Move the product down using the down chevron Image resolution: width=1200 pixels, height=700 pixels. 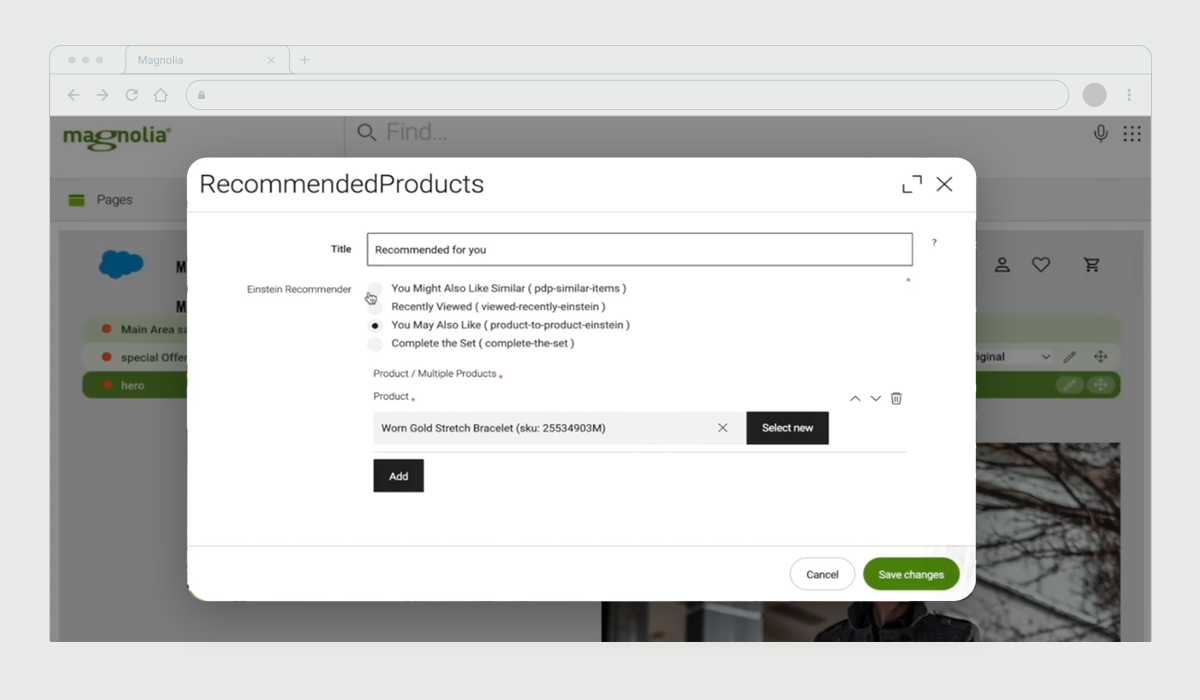[875, 398]
